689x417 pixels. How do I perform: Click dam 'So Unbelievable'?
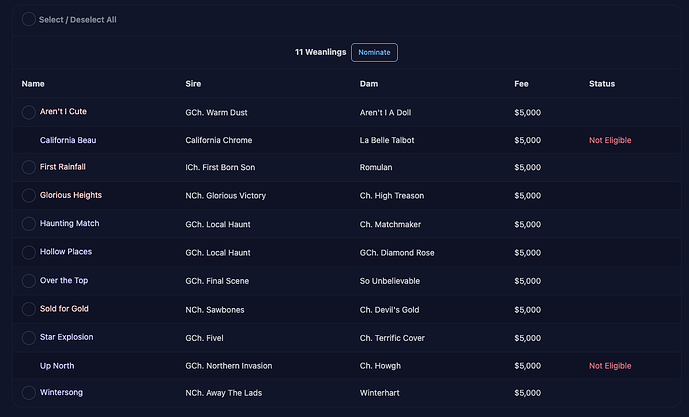[390, 281]
